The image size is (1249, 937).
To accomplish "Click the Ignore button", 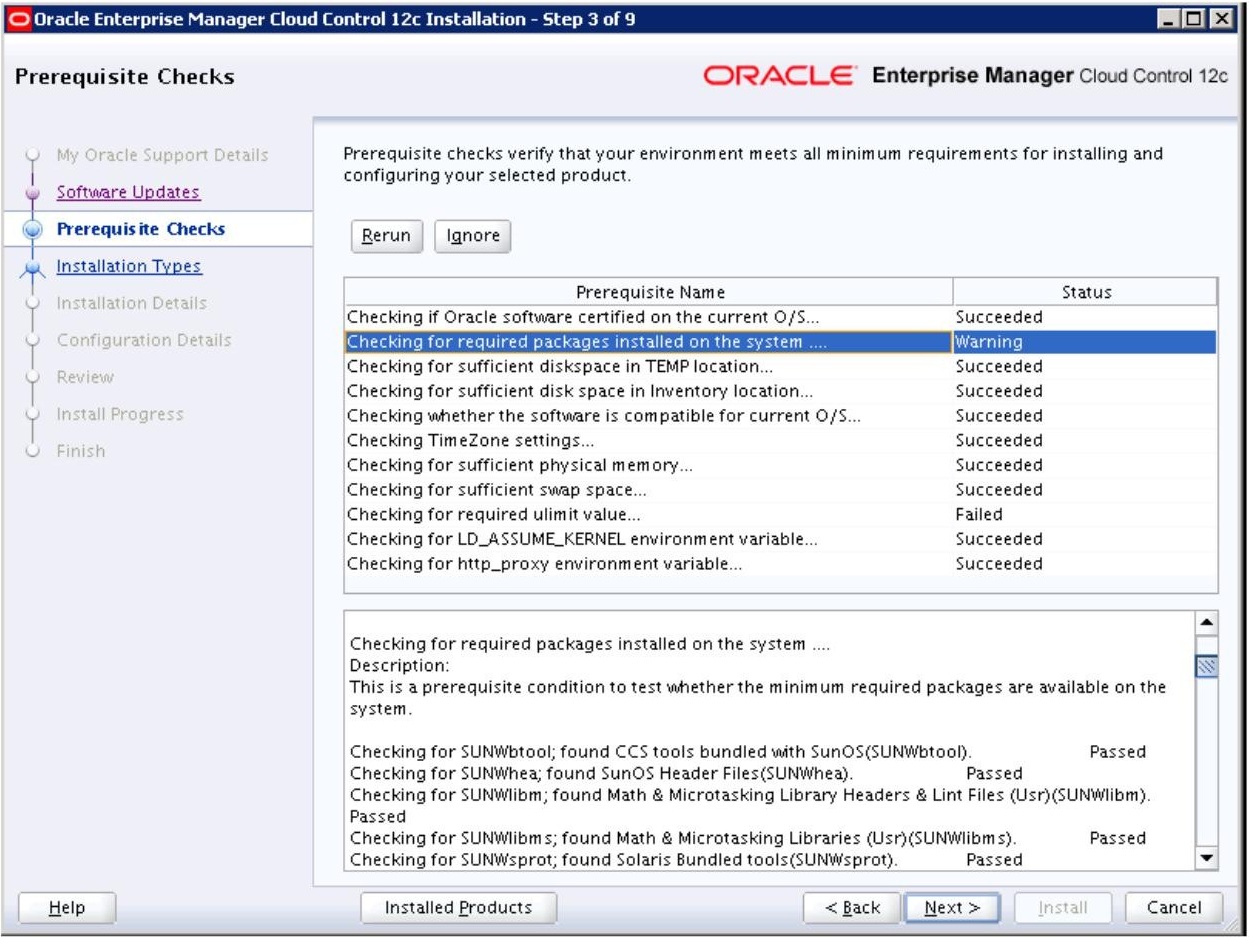I will click(473, 236).
